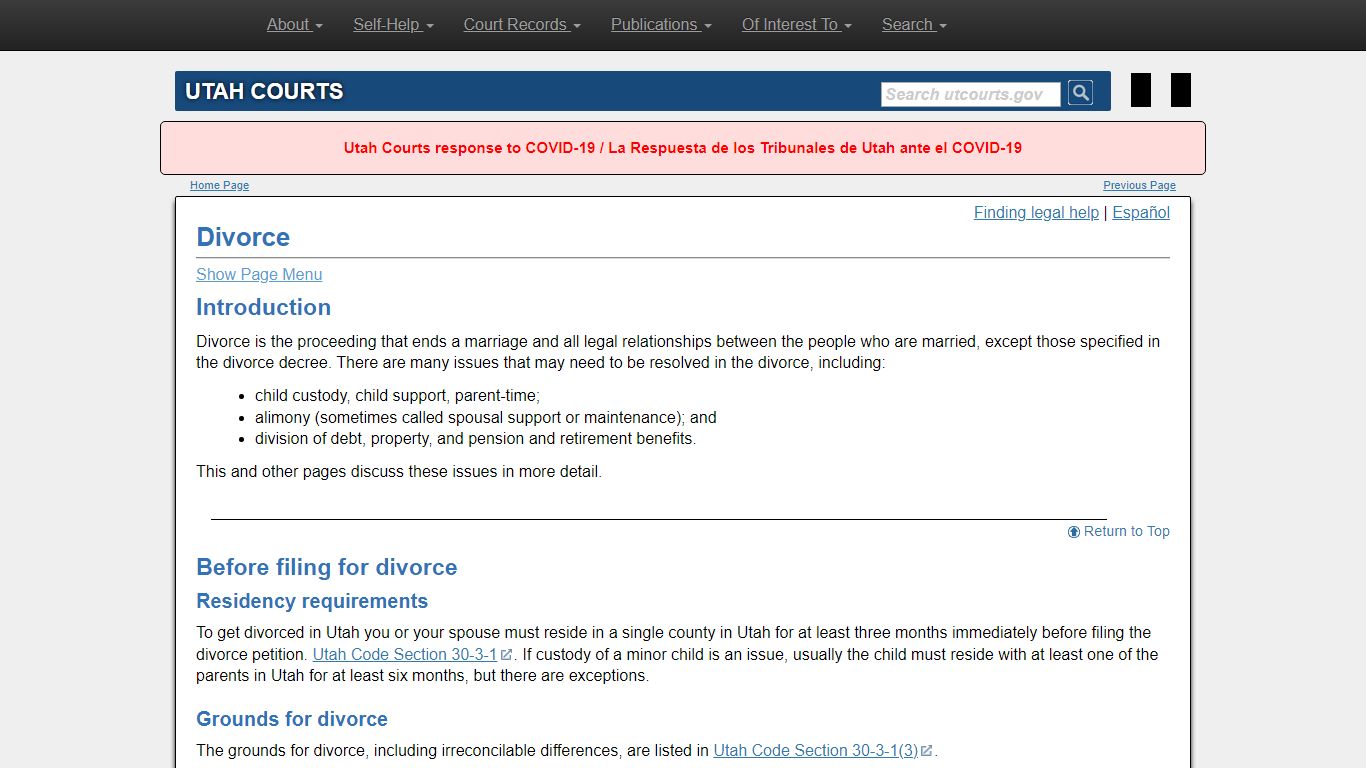This screenshot has height=768, width=1366.
Task: Click the Search utcourts.gov input field
Action: [x=970, y=94]
